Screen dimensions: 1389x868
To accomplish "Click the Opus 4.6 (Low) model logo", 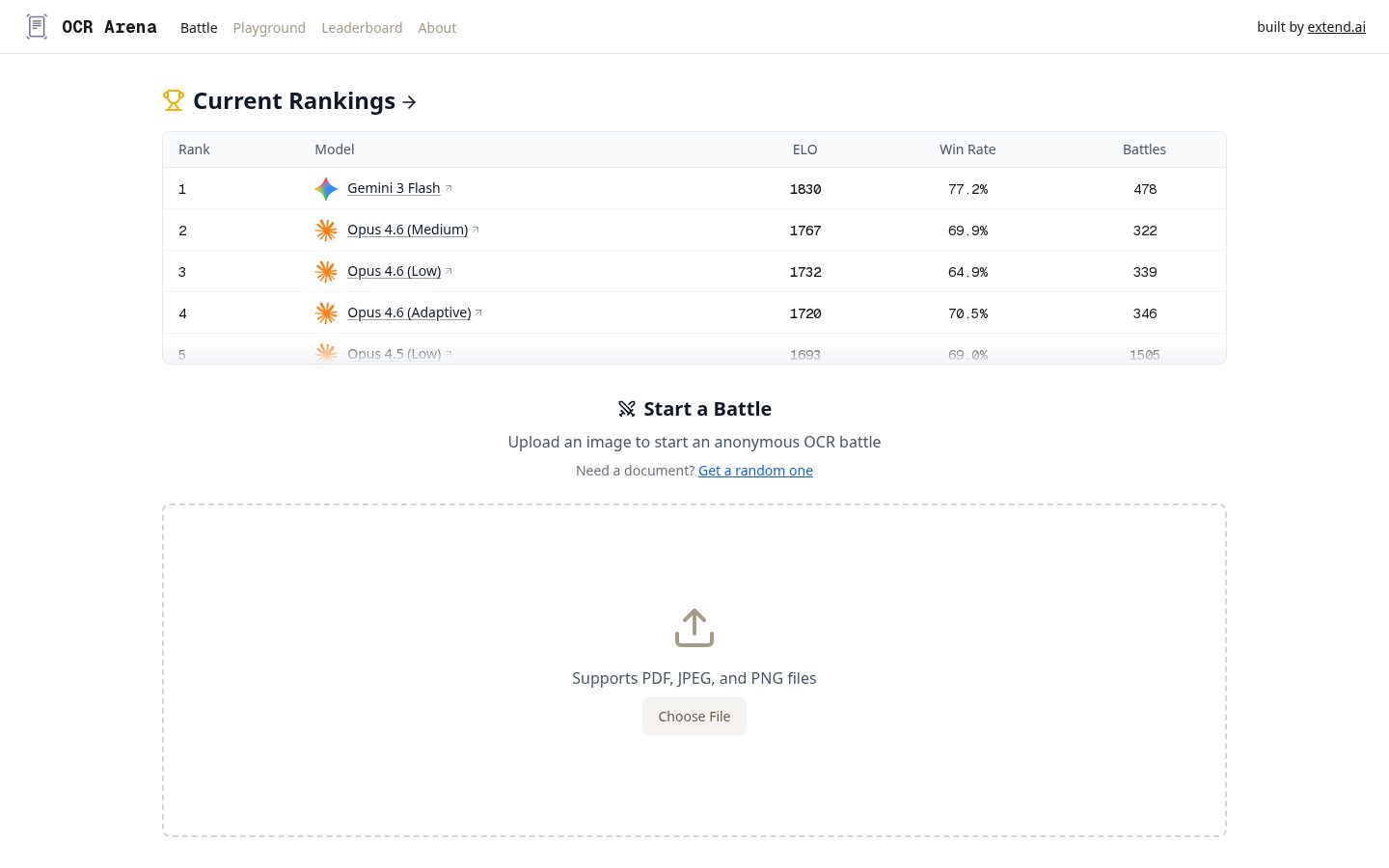I will coord(326,272).
